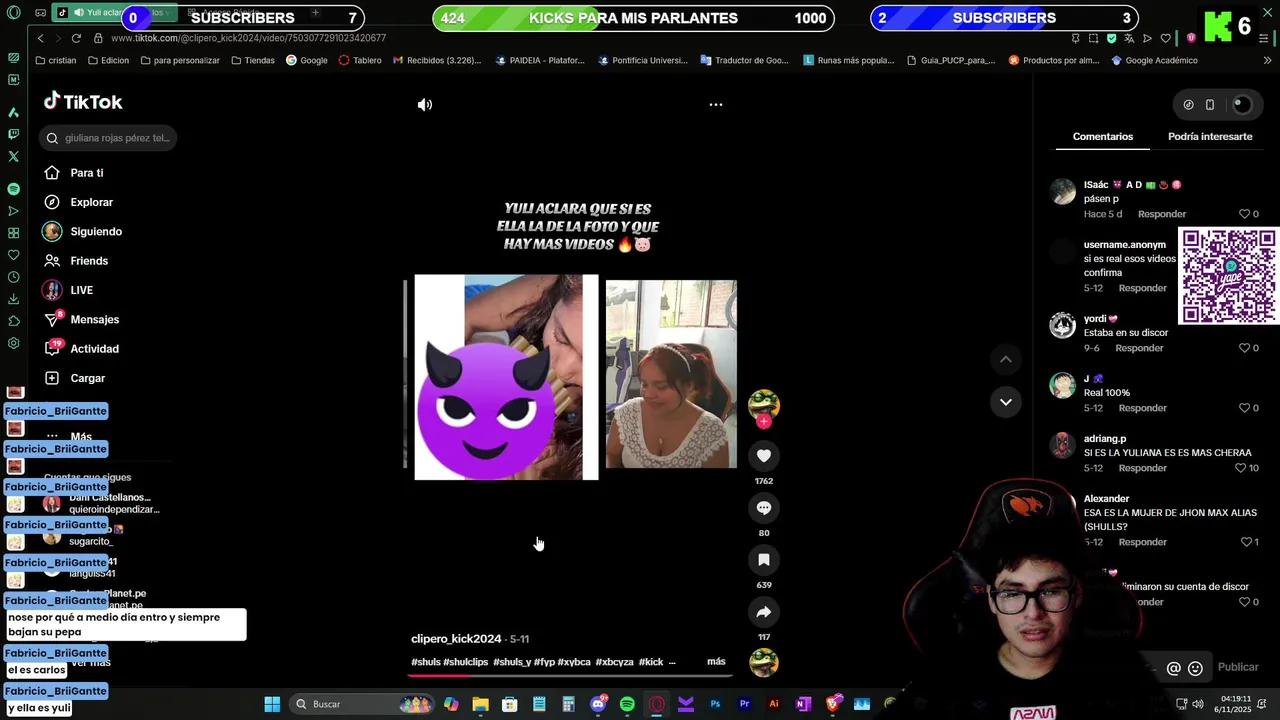This screenshot has height=720, width=1280.
Task: Go to the previous video with the up chevron
Action: [1006, 359]
